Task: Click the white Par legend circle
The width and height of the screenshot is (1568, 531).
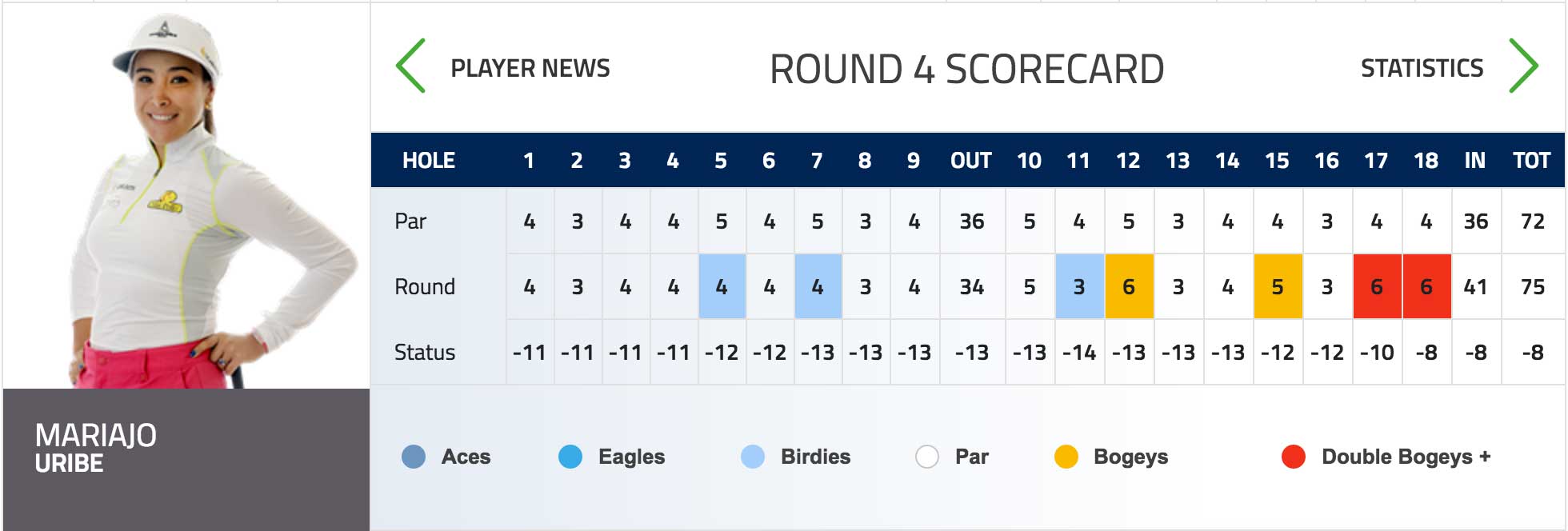Action: 927,457
